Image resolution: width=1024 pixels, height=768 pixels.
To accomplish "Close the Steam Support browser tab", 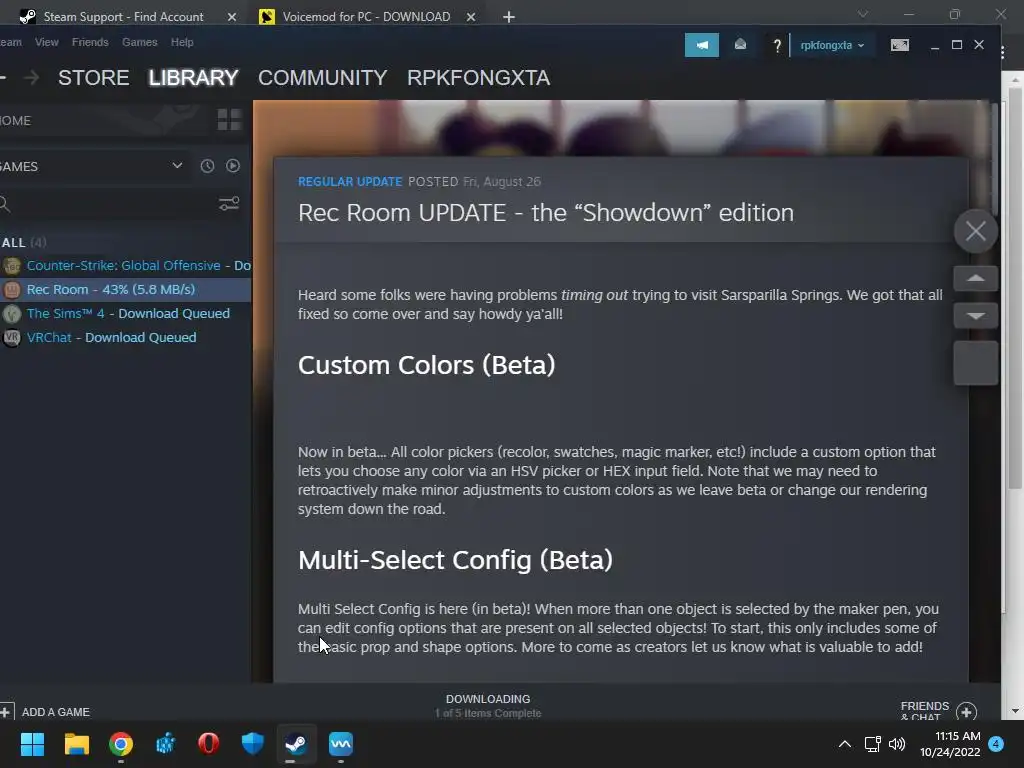I will point(232,17).
